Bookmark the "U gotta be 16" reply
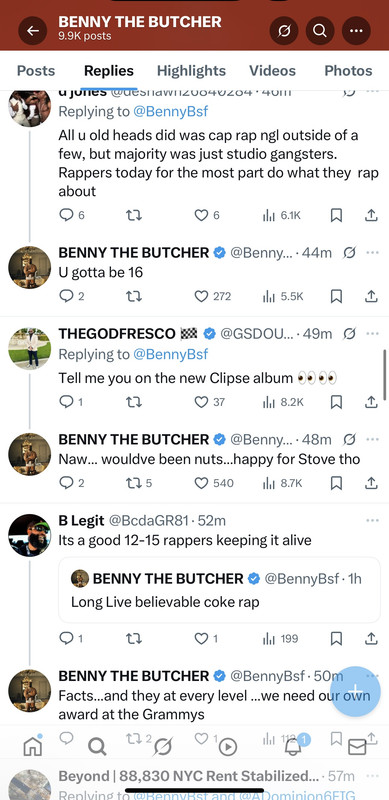Viewport: 389px width, 800px height. tap(336, 296)
